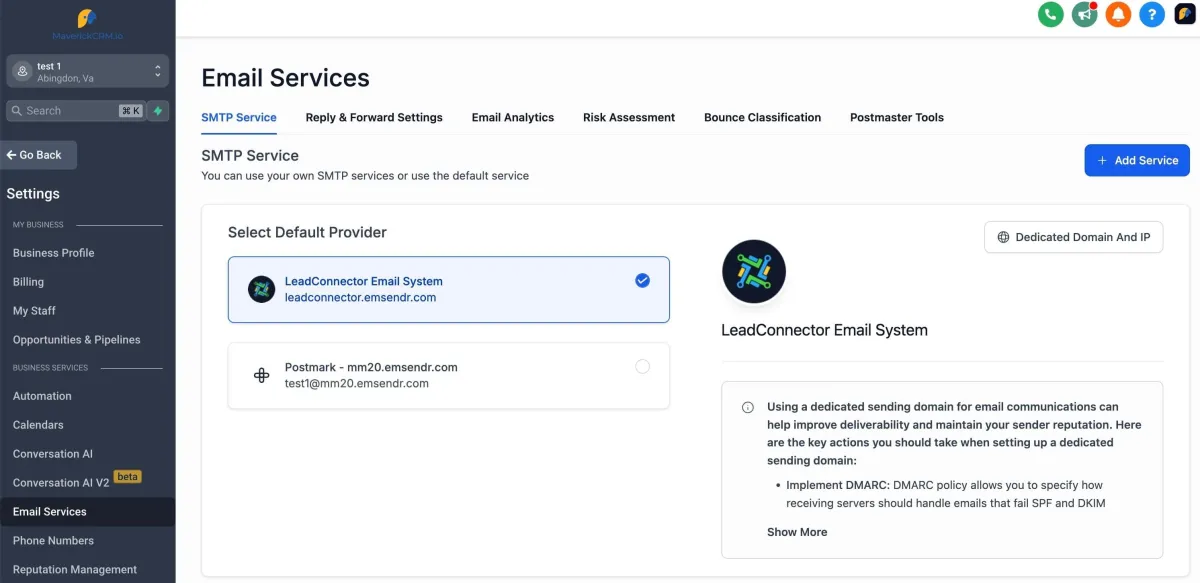This screenshot has height=583, width=1200.
Task: Click the green phone call icon
Action: coord(1050,14)
